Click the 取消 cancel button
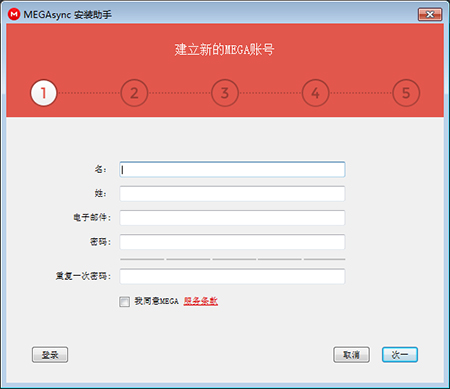The width and height of the screenshot is (450, 389). point(351,355)
